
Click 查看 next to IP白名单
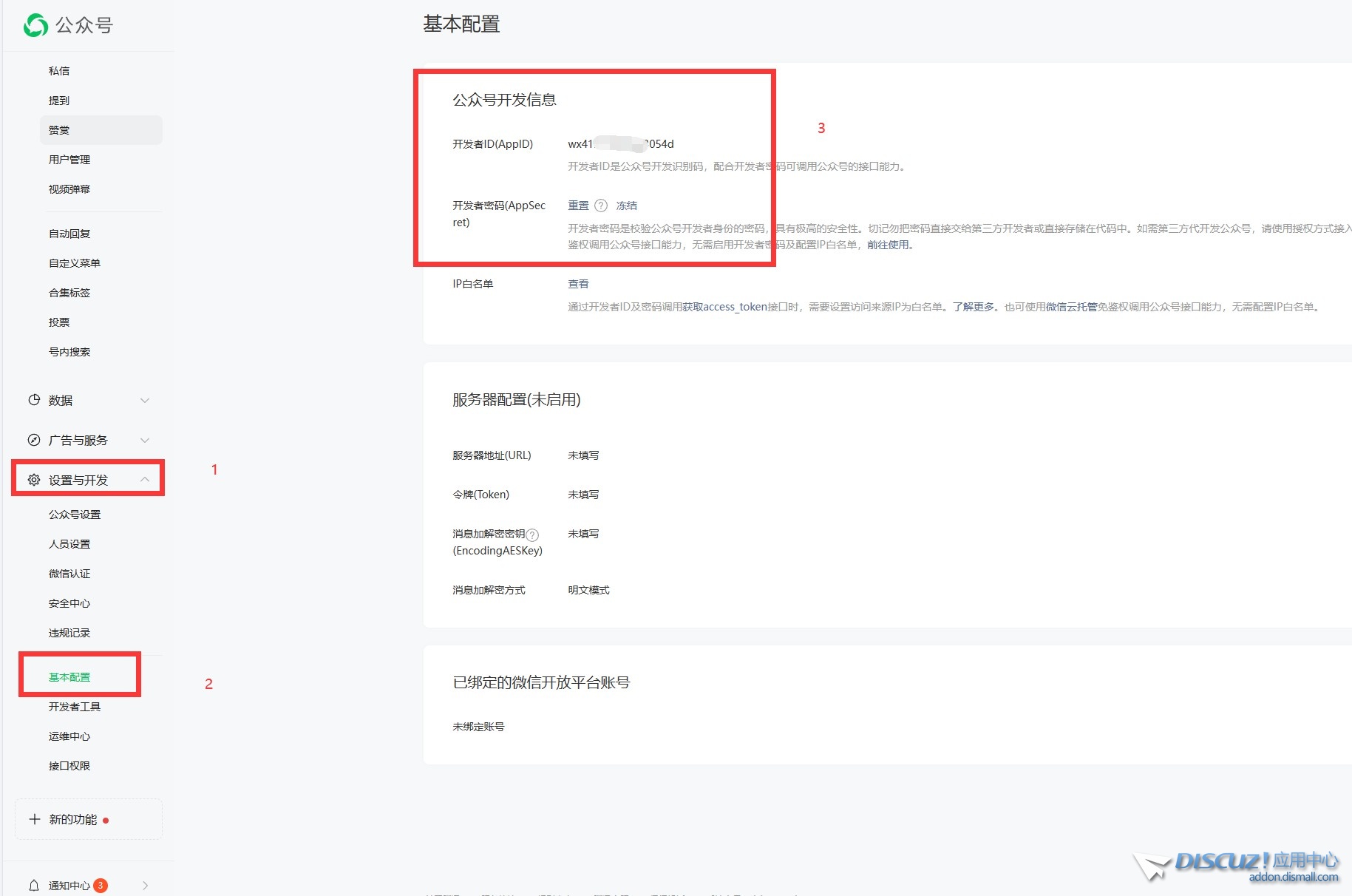pos(578,284)
